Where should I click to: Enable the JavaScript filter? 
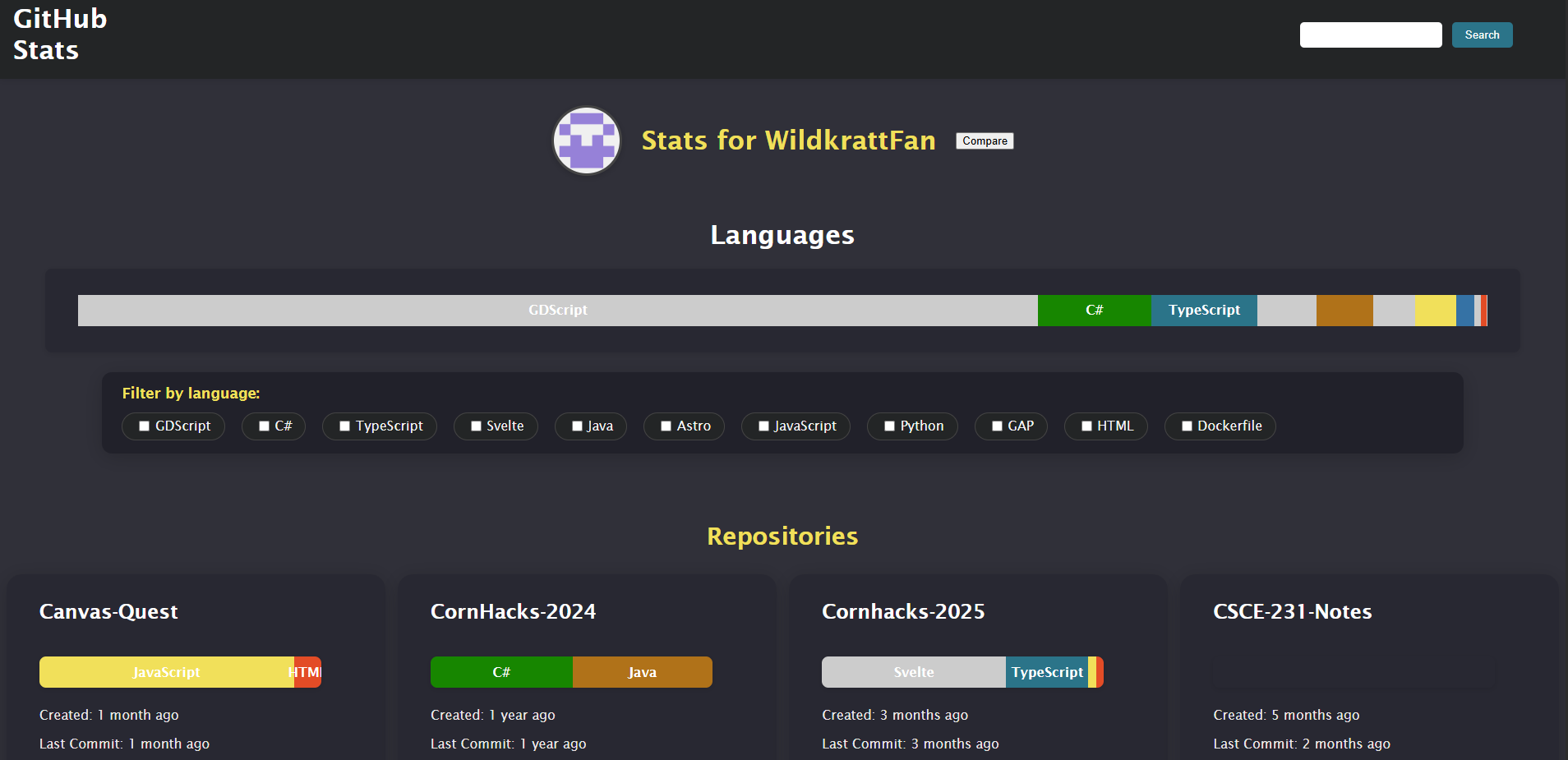click(763, 426)
